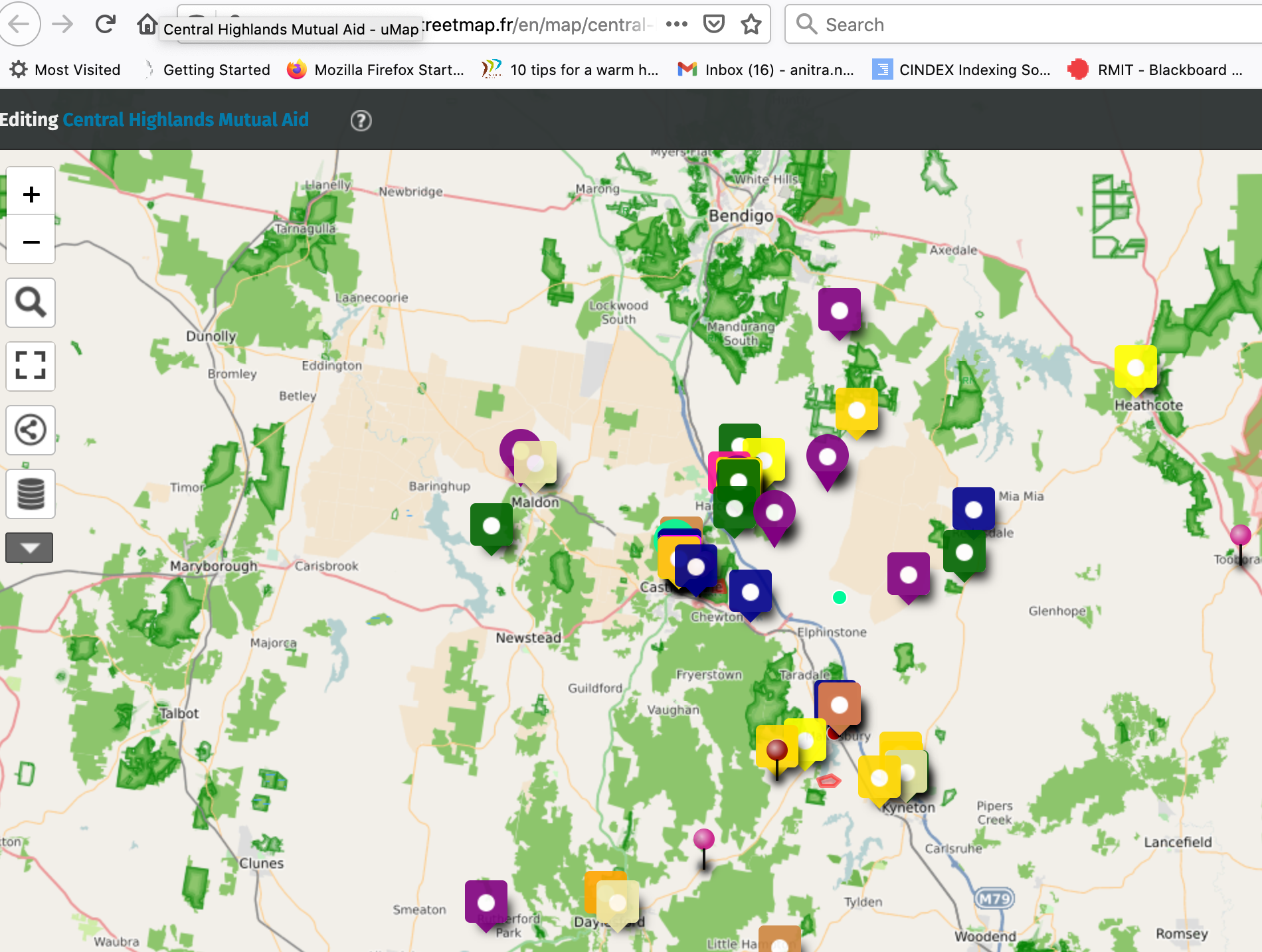Open the RMIT Blackboard bookmark

click(1156, 70)
